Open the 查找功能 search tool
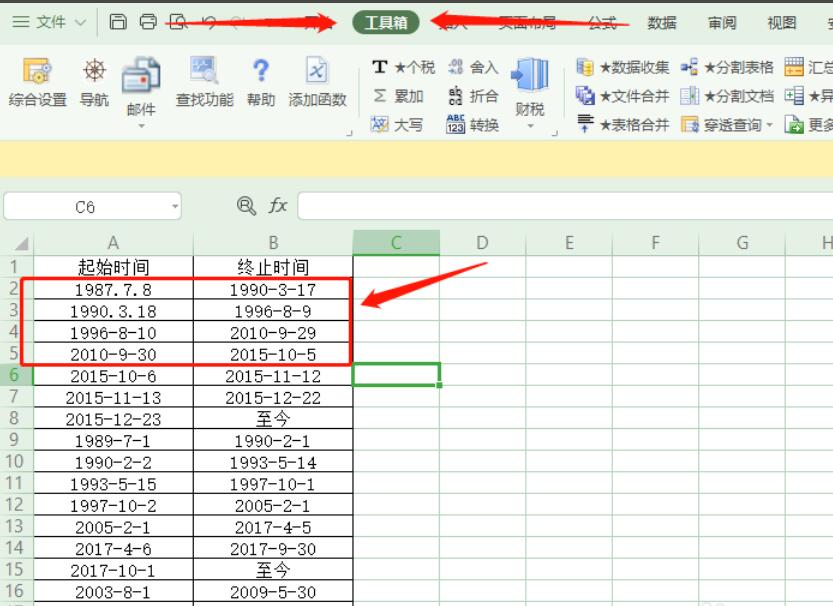This screenshot has height=606, width=833. point(204,81)
